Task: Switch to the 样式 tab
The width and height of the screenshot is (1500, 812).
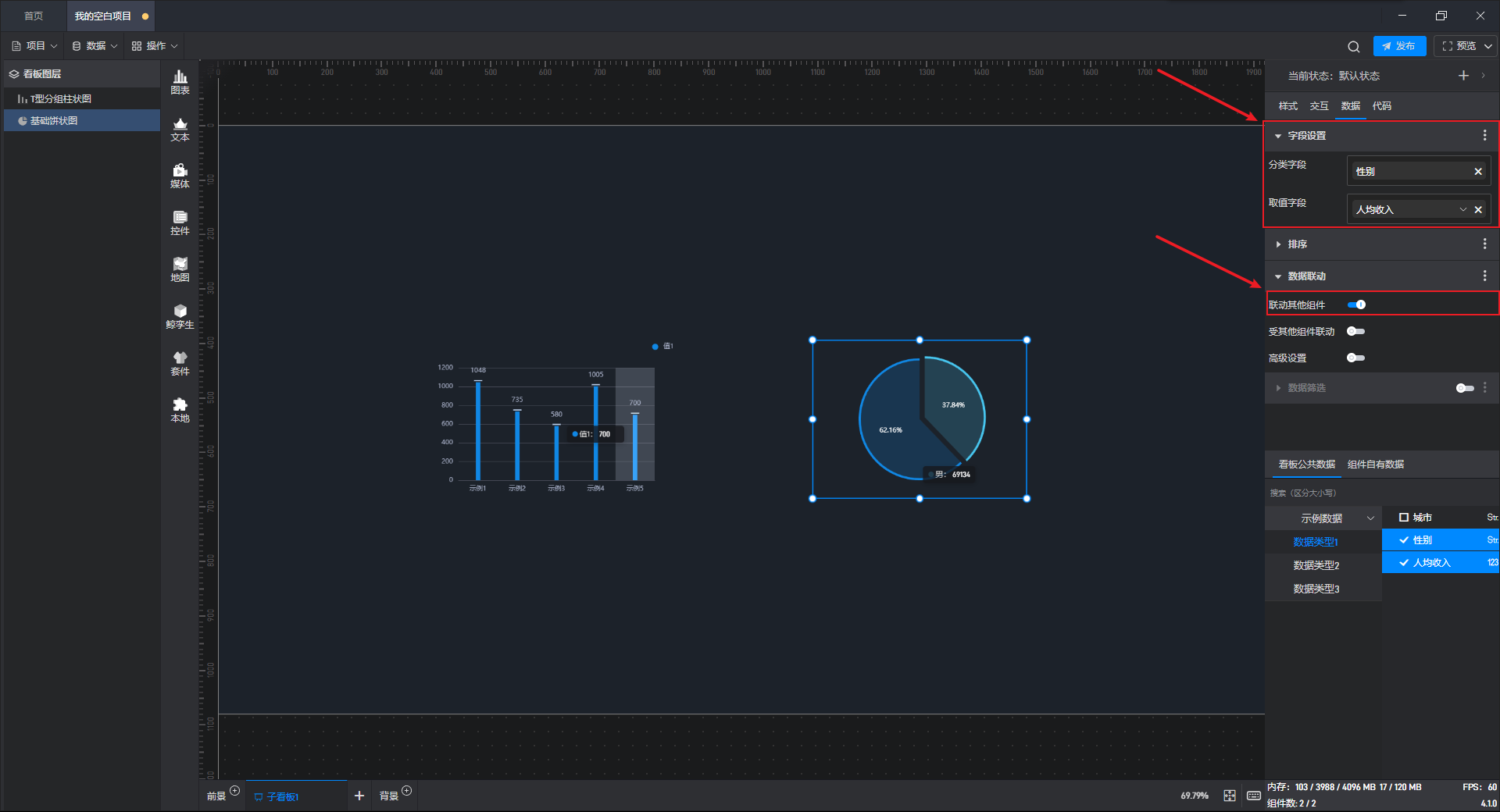Action: pyautogui.click(x=1287, y=105)
